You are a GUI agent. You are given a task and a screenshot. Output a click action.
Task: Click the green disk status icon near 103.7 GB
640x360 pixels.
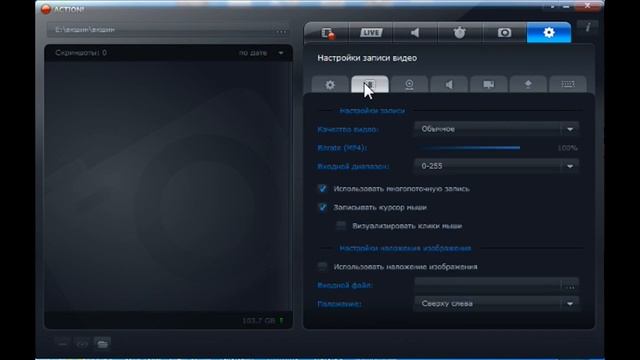click(281, 320)
